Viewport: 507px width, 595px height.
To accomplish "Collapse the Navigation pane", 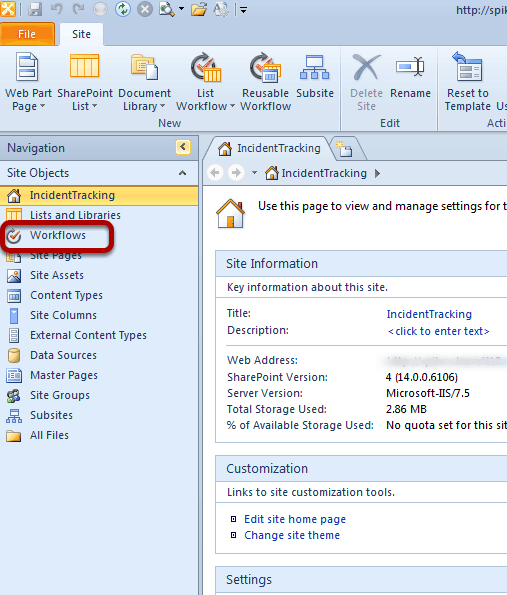I will tap(183, 147).
